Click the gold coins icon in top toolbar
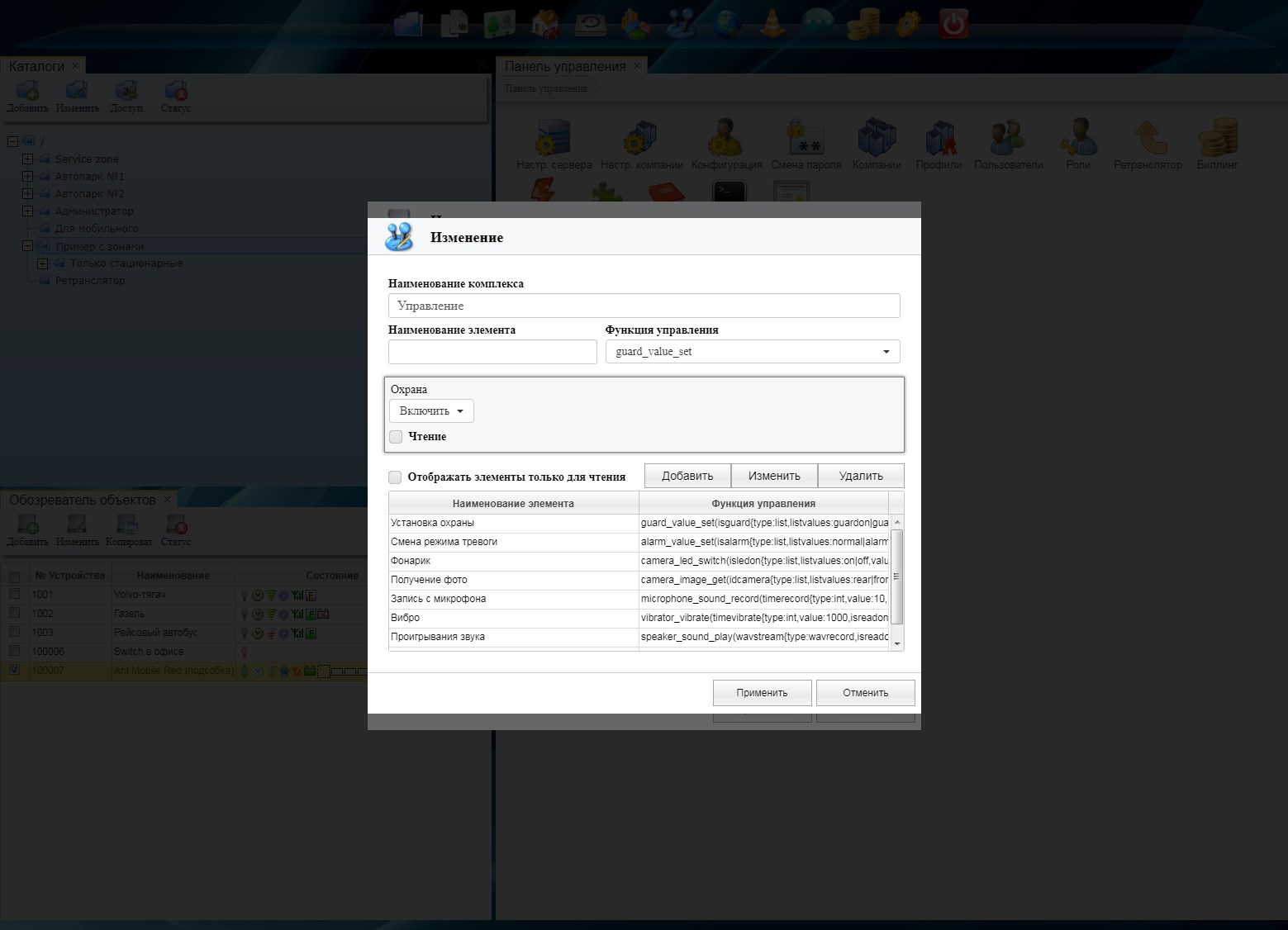 click(x=863, y=23)
